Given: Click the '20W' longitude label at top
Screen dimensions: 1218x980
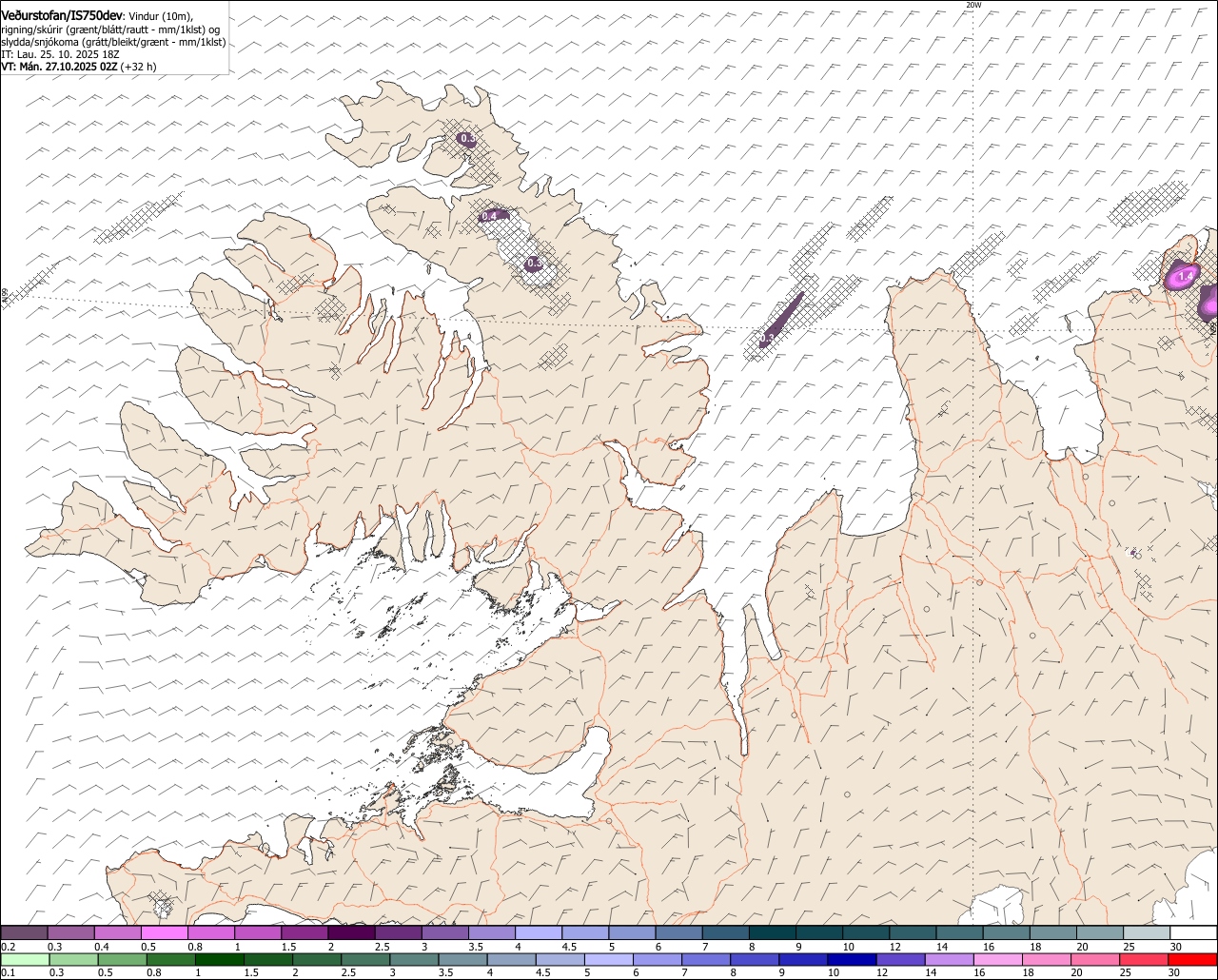Looking at the screenshot, I should click(x=972, y=5).
